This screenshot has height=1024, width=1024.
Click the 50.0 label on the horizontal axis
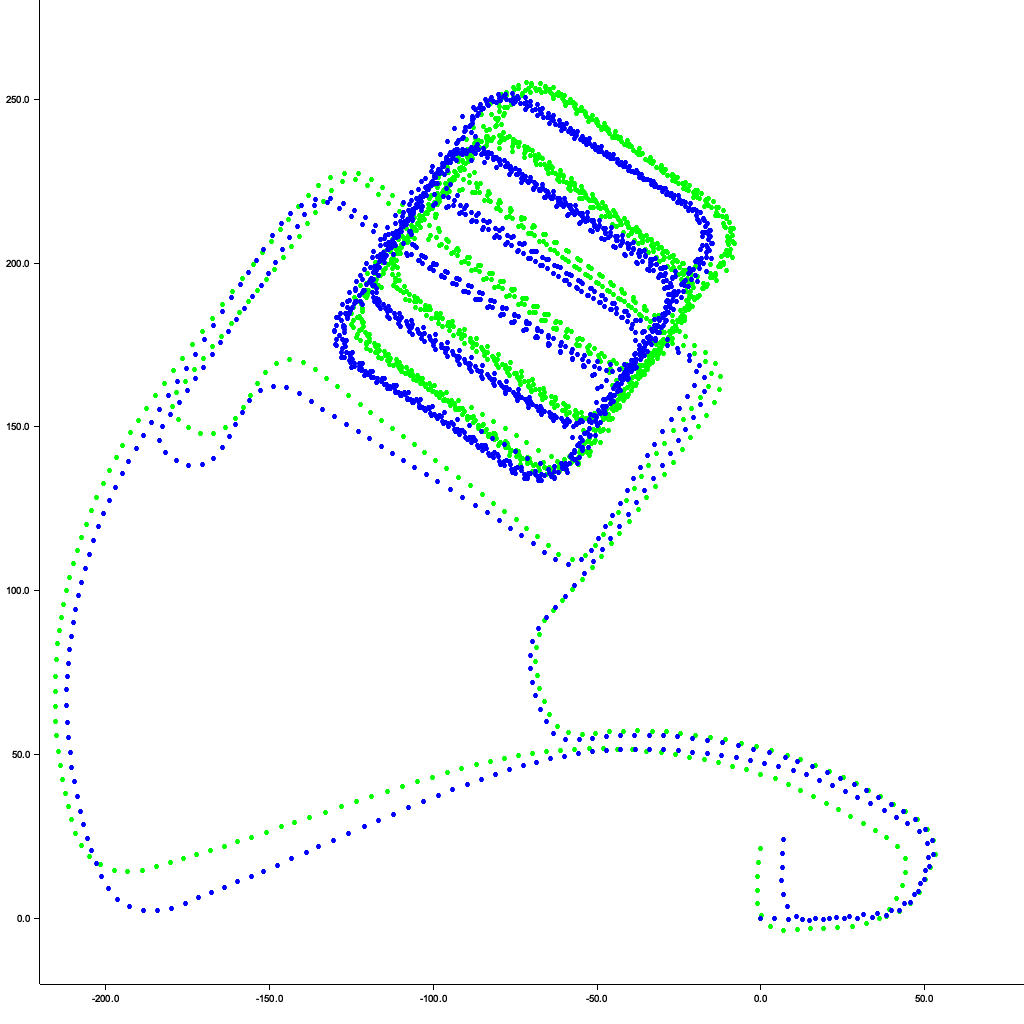click(x=924, y=998)
